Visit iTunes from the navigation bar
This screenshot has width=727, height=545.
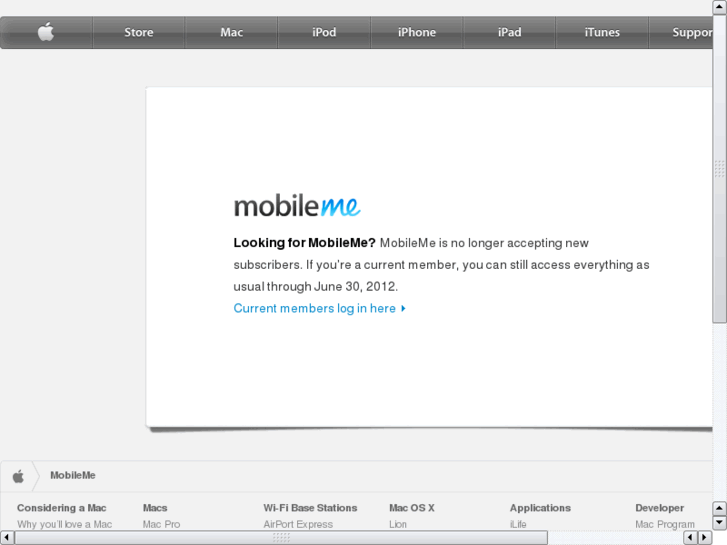(602, 32)
